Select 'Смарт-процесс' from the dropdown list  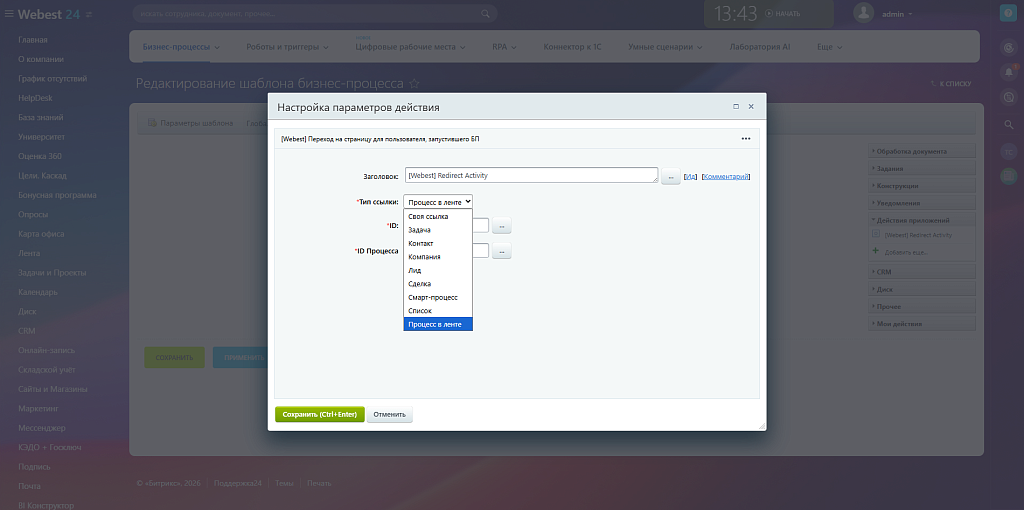click(x=433, y=297)
